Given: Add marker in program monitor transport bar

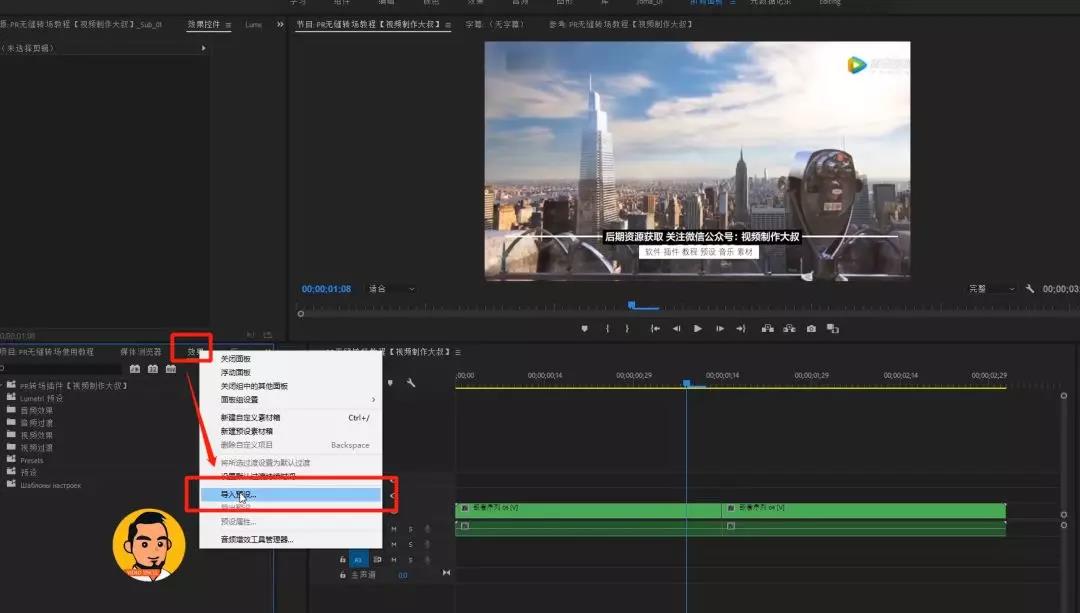Looking at the screenshot, I should click(585, 329).
